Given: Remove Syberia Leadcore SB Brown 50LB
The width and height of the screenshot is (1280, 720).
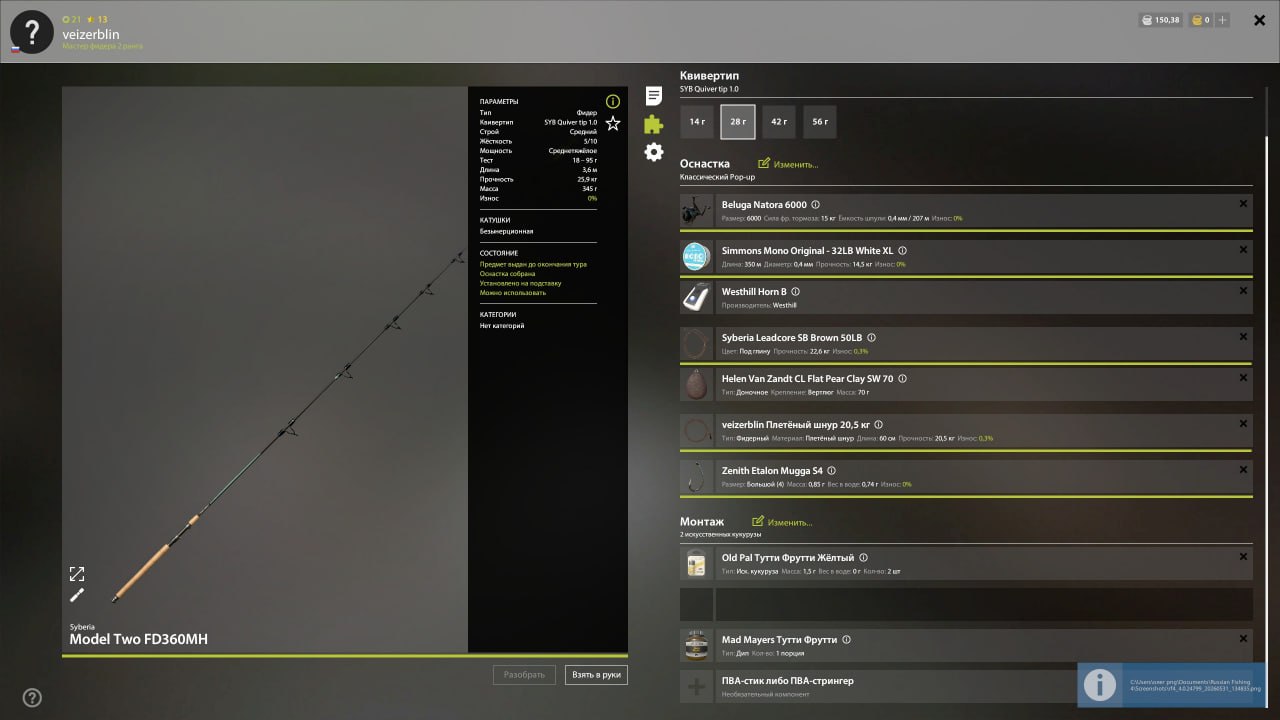Looking at the screenshot, I should pyautogui.click(x=1243, y=337).
